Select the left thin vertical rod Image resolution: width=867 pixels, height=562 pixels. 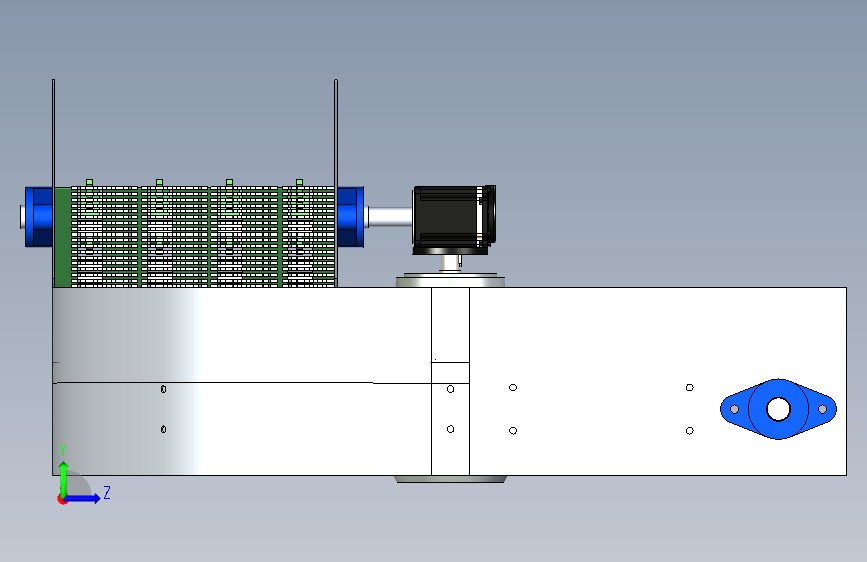(54, 183)
